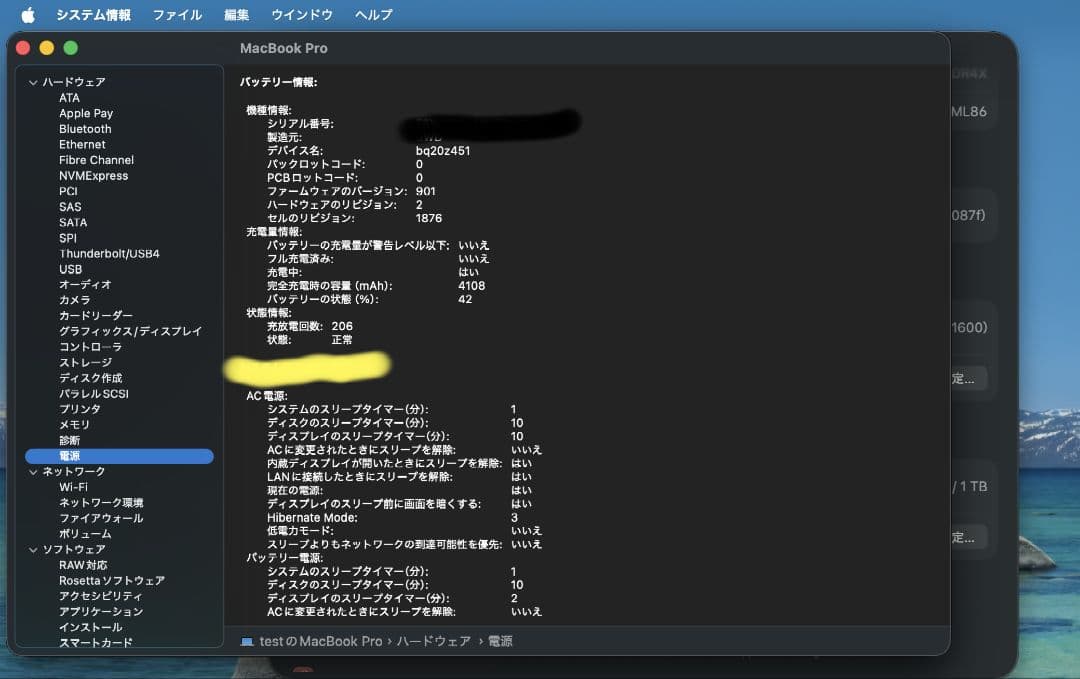Select メモリ in the sidebar
This screenshot has height=679, width=1080.
point(74,424)
